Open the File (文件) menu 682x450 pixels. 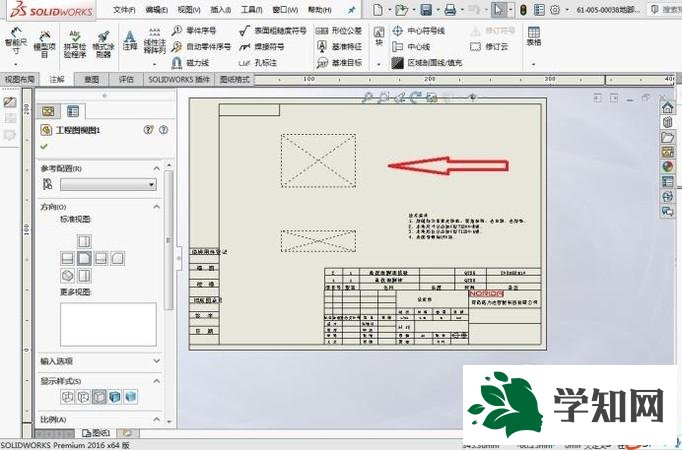(x=124, y=10)
